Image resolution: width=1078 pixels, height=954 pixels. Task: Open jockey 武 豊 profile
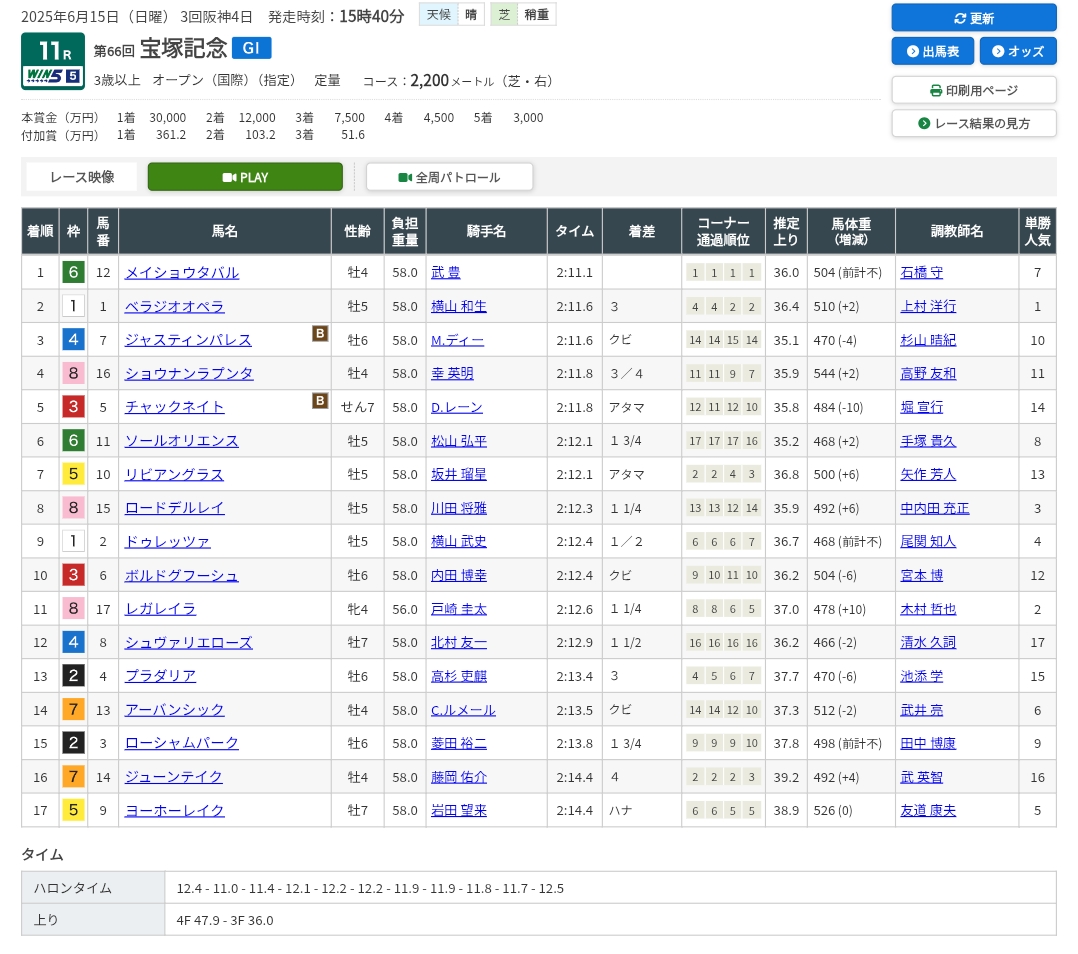click(446, 273)
